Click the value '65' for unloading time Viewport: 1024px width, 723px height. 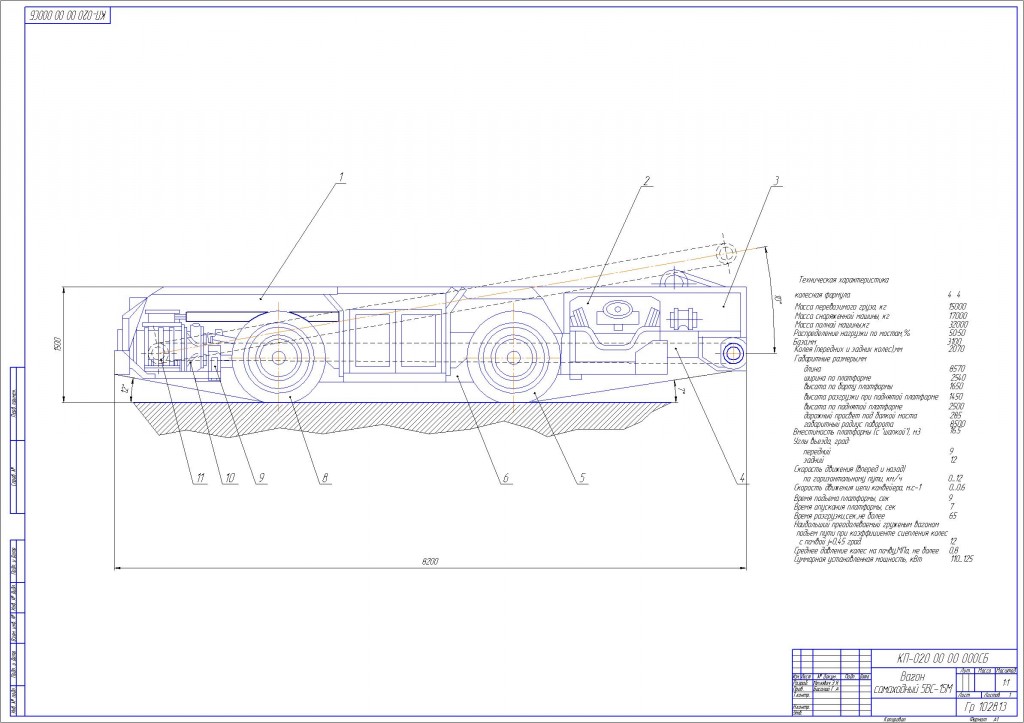click(953, 516)
